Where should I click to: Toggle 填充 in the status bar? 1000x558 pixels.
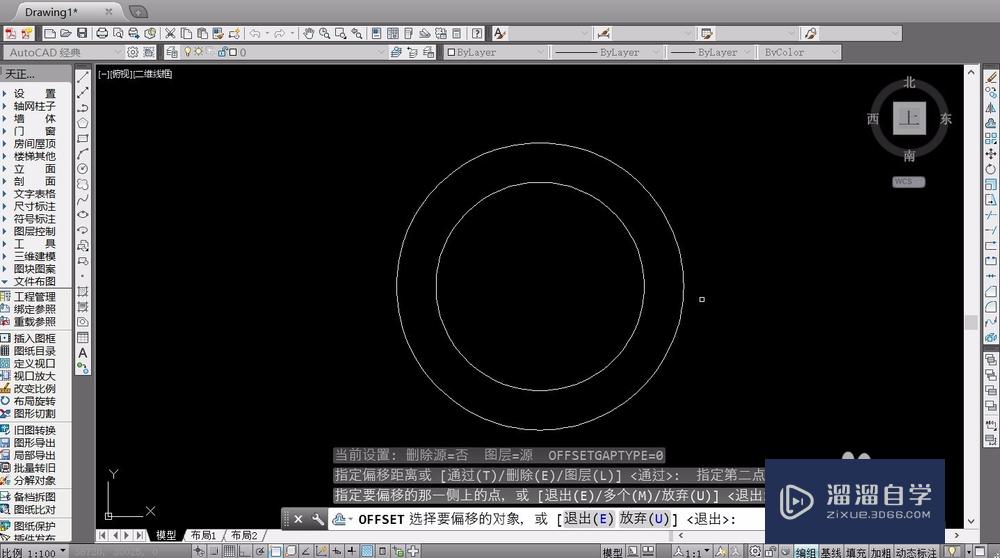tap(856, 552)
